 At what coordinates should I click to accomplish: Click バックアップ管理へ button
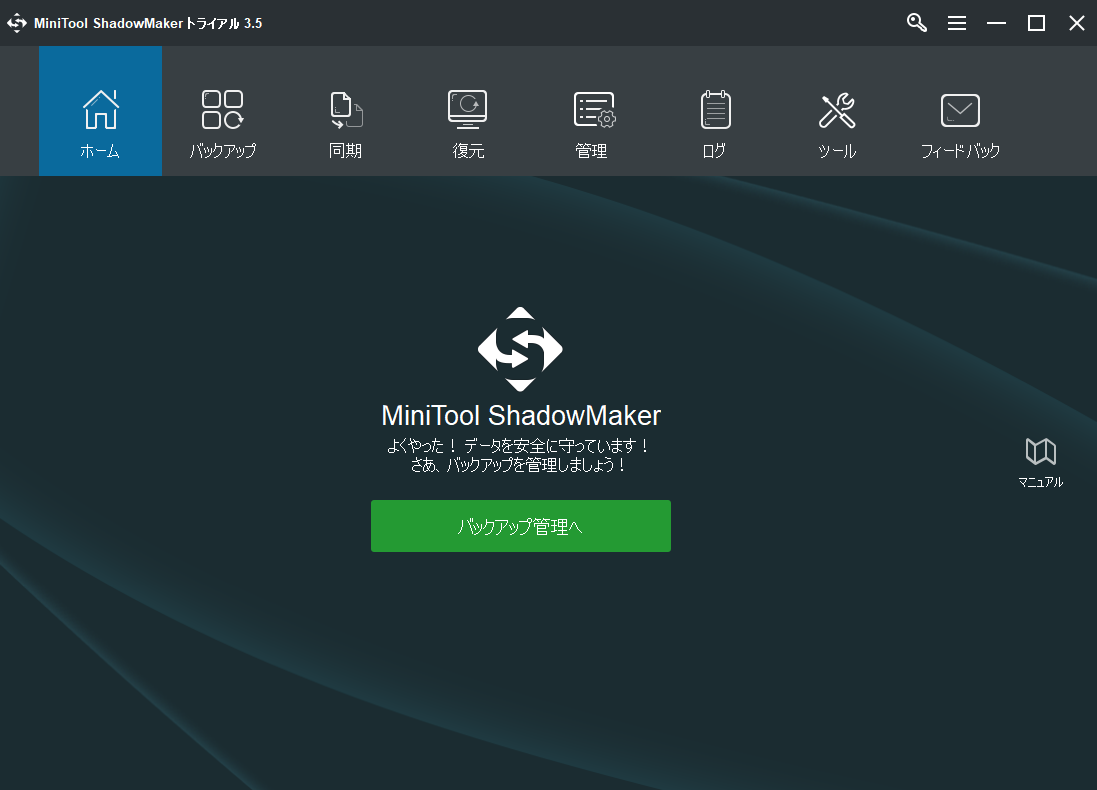click(x=520, y=525)
